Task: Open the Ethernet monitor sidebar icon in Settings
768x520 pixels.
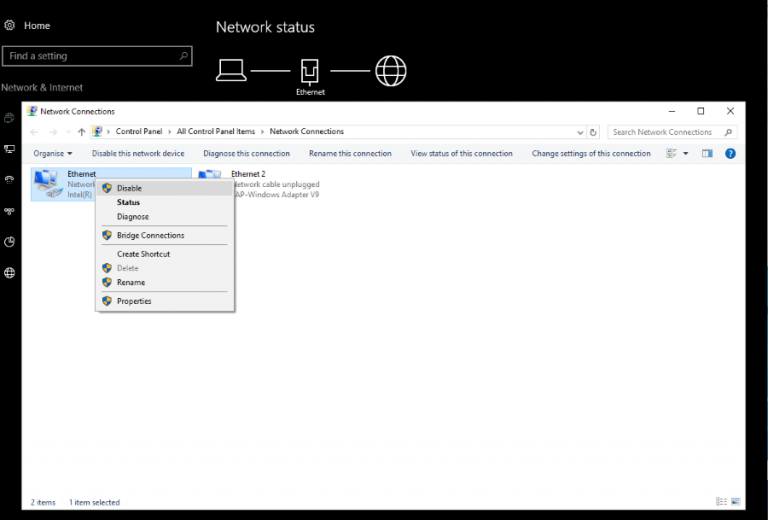Action: [9, 149]
